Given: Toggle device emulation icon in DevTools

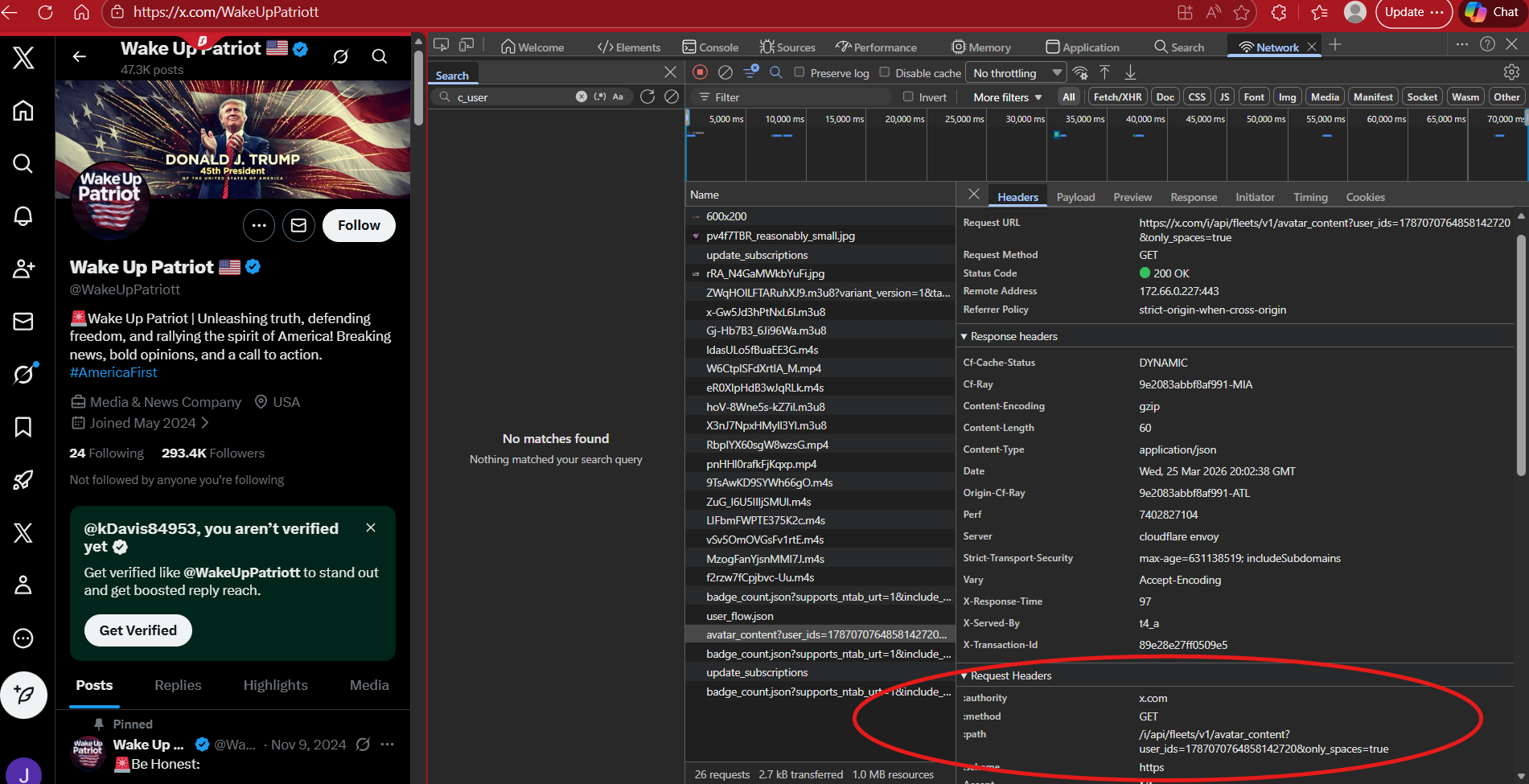Looking at the screenshot, I should 467,46.
